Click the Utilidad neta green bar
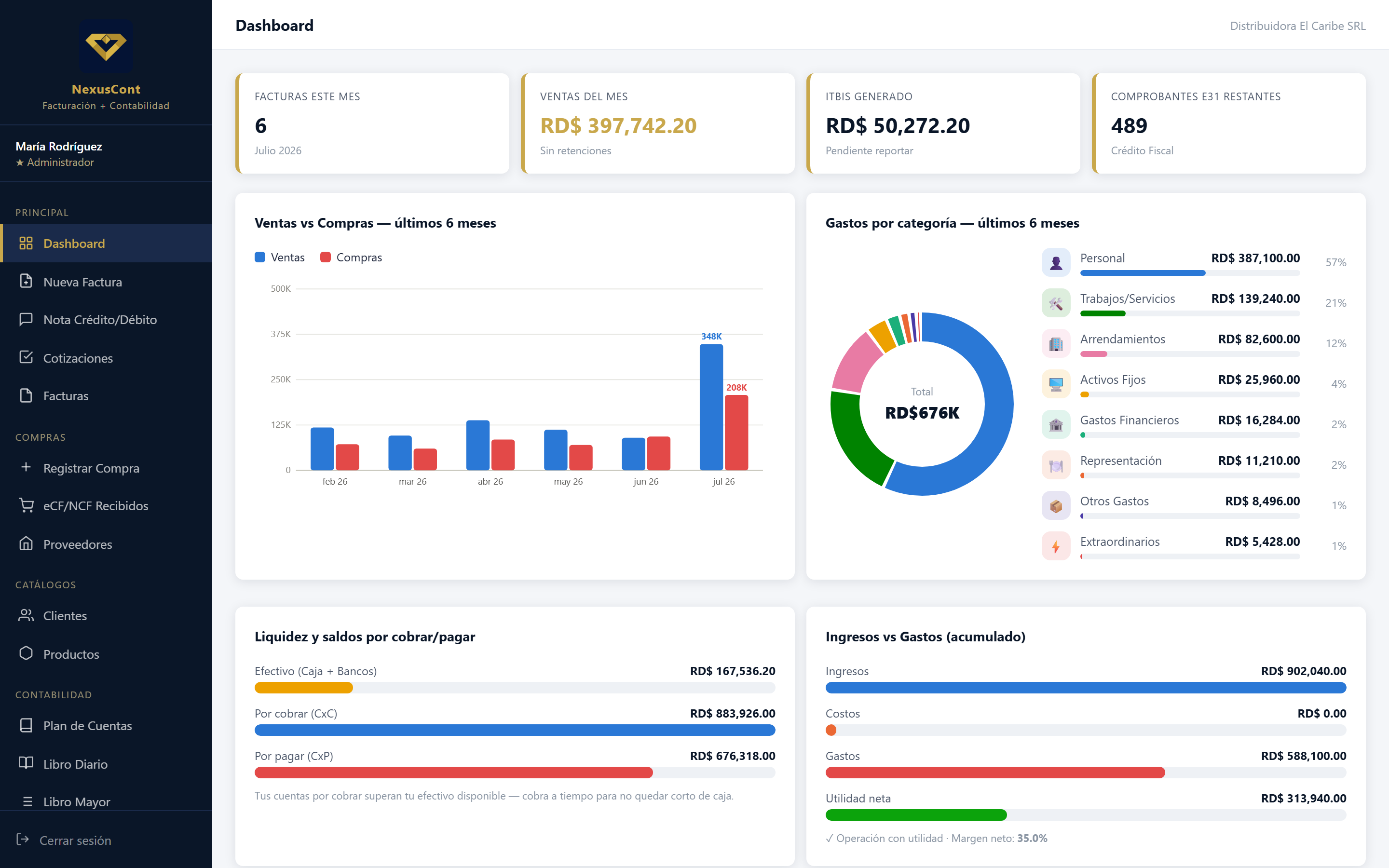The height and width of the screenshot is (868, 1389). click(916, 815)
